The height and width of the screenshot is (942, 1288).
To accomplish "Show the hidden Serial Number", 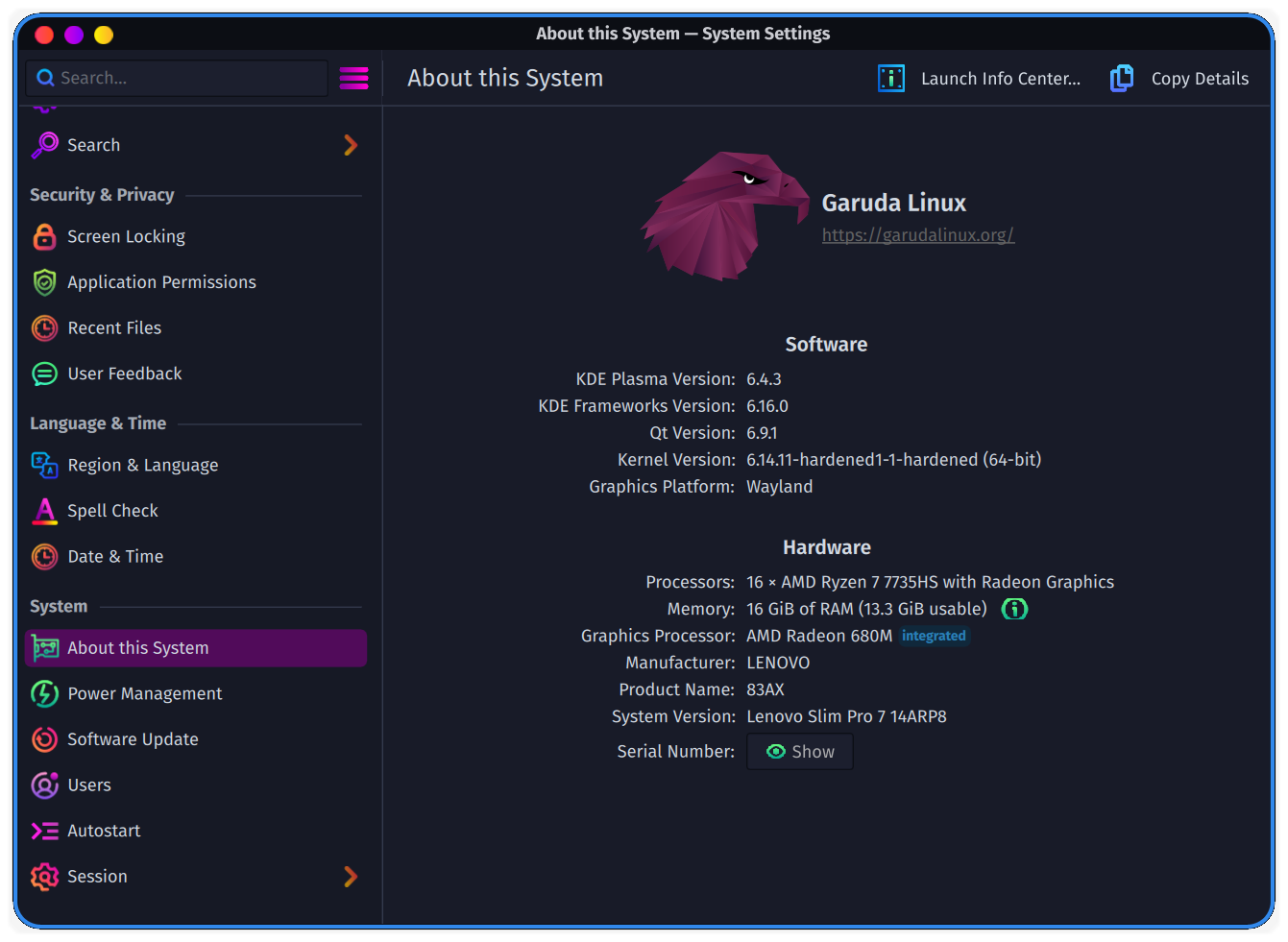I will (800, 752).
